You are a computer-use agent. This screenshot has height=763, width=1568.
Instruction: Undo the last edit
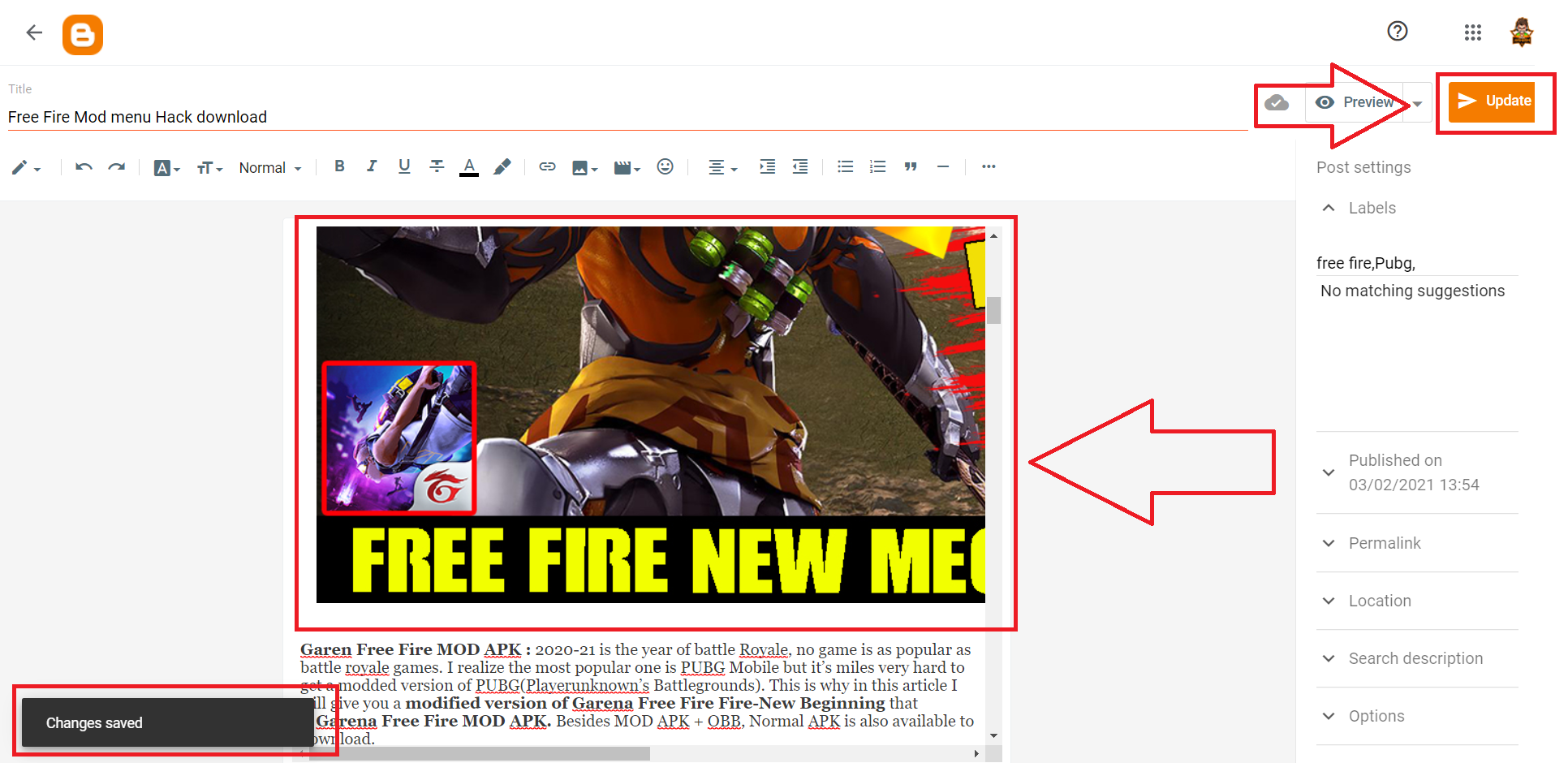tap(84, 167)
